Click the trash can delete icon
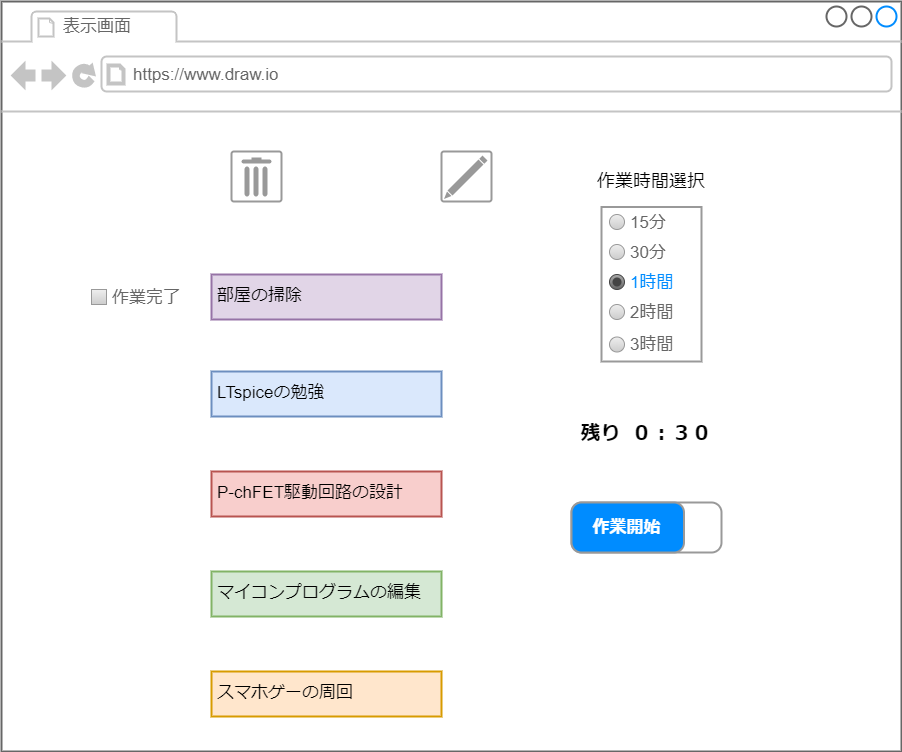The image size is (902, 752). pyautogui.click(x=256, y=177)
